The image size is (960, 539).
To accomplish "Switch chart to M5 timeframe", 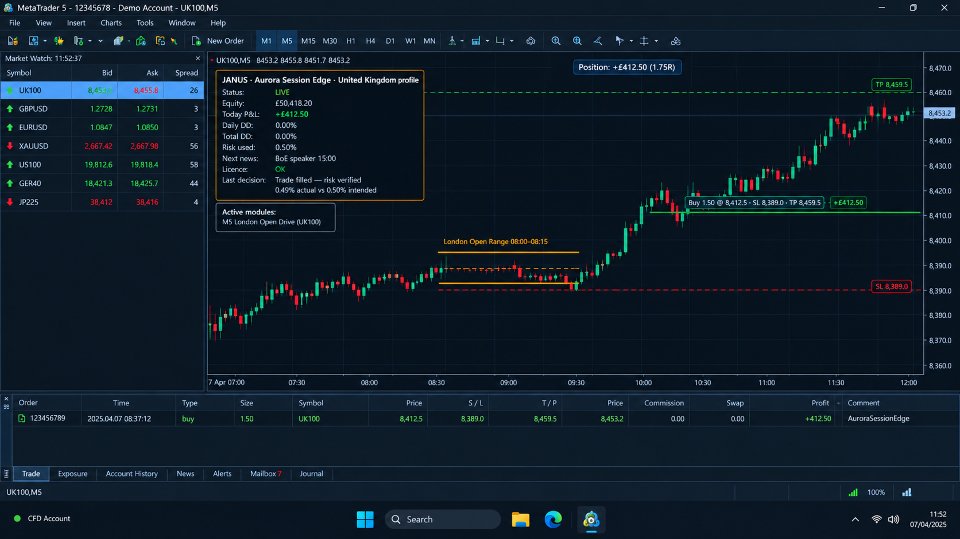I will coord(287,41).
